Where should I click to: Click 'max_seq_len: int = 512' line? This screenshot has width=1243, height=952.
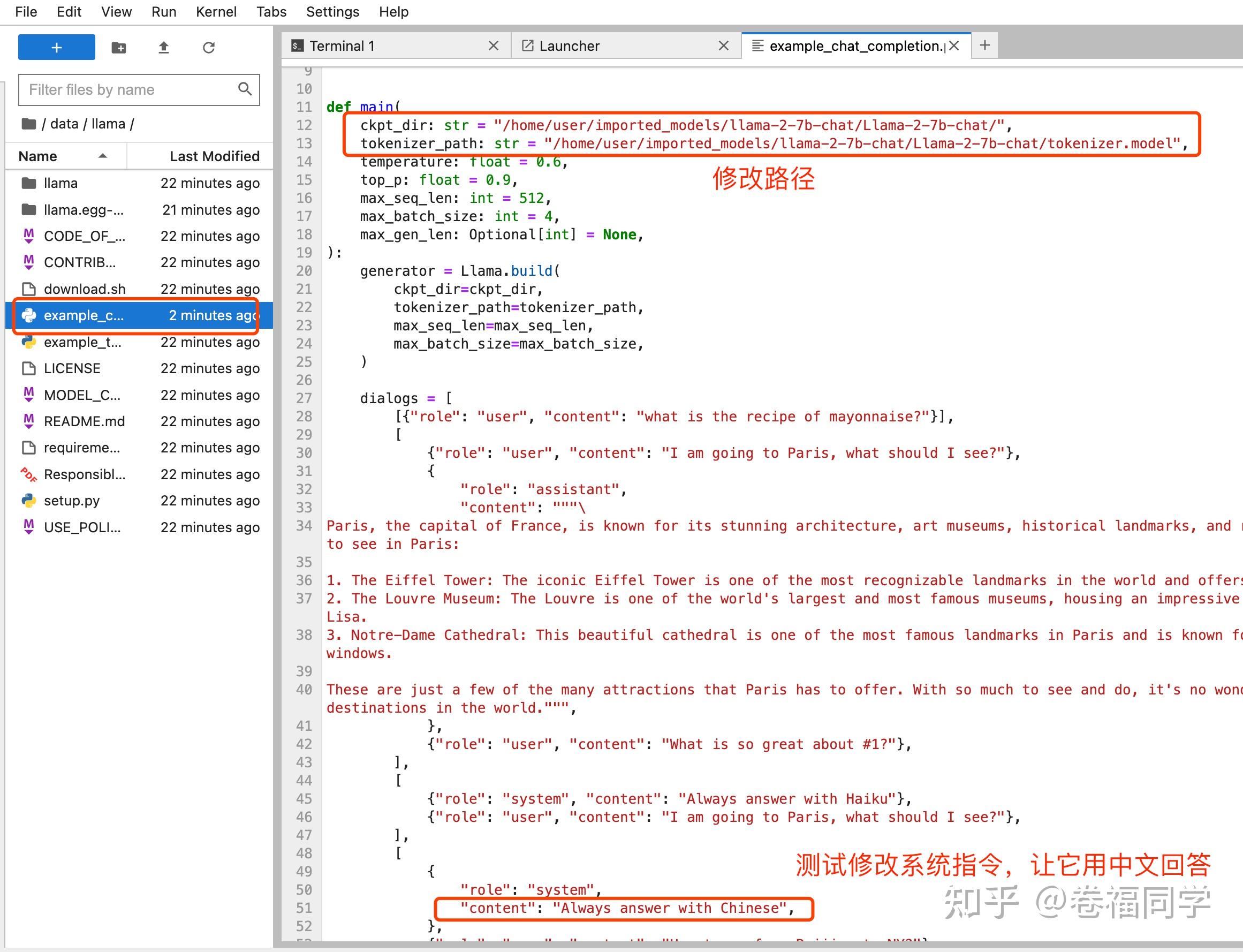pyautogui.click(x=456, y=198)
